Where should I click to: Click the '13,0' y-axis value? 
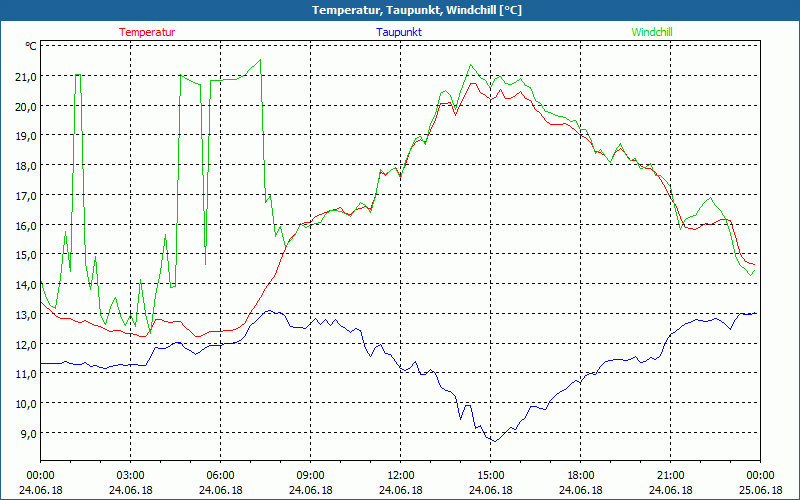27,314
